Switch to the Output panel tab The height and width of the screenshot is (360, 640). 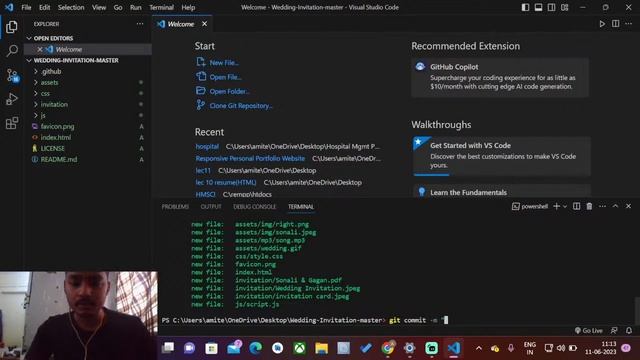tap(211, 207)
